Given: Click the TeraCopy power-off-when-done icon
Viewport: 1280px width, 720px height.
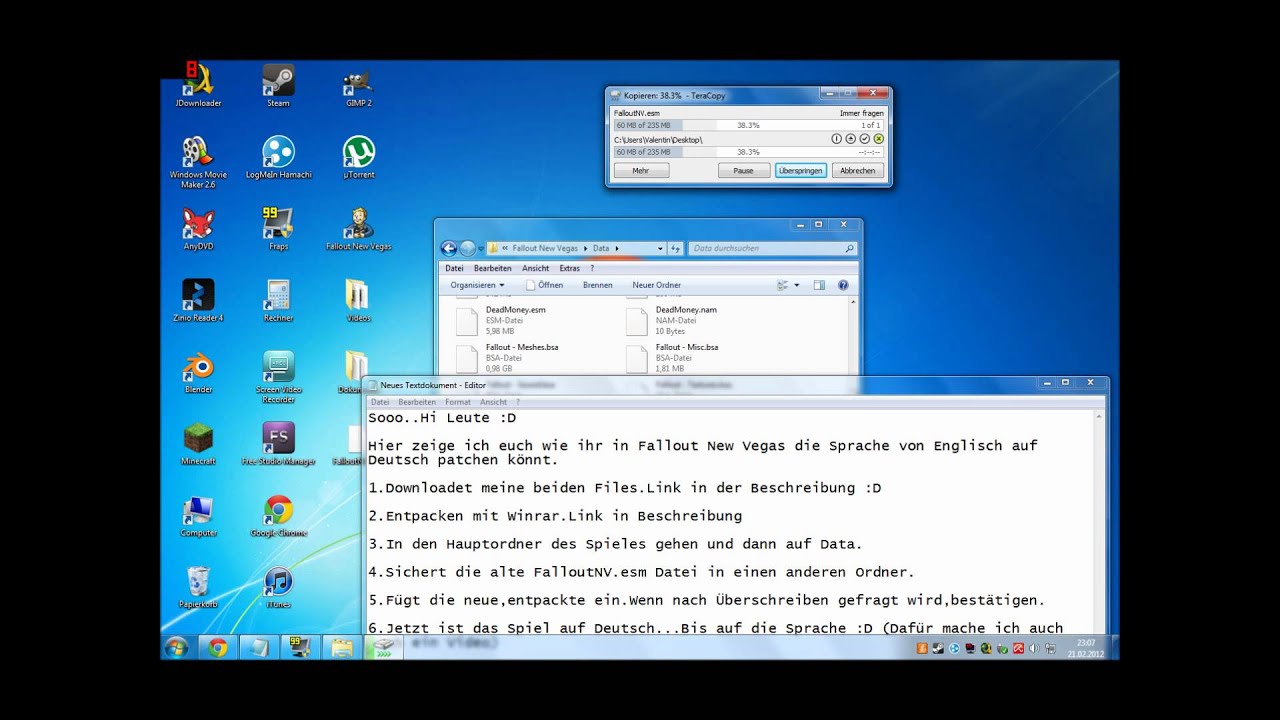Looking at the screenshot, I should point(837,139).
